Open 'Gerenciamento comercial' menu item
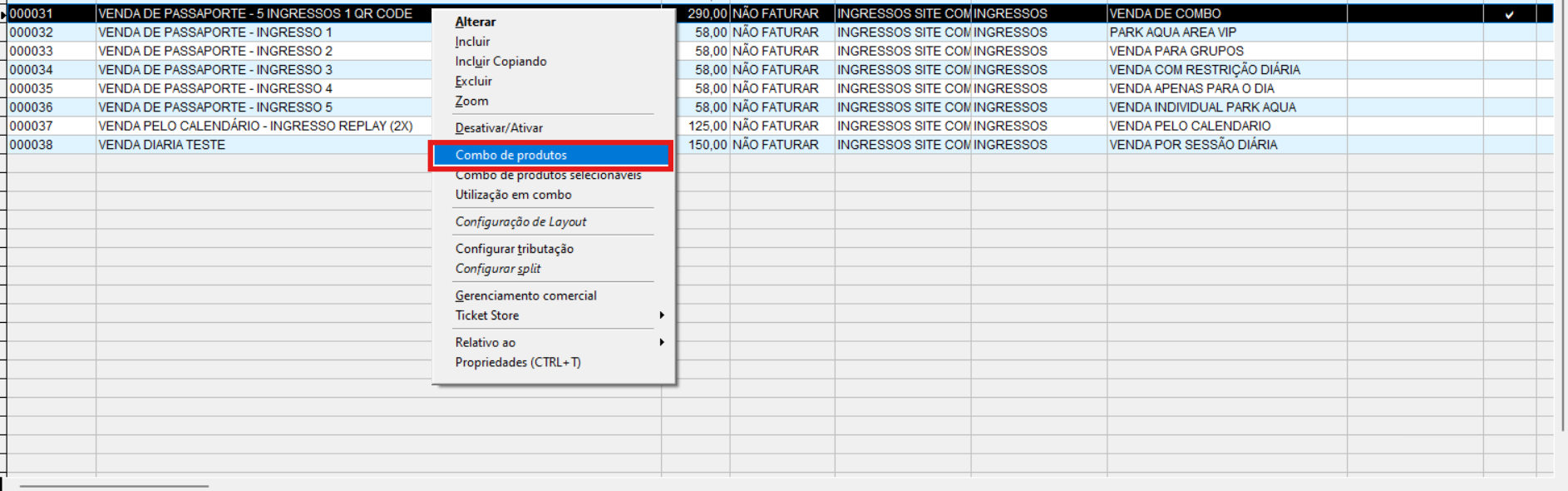Image resolution: width=1568 pixels, height=491 pixels. 525,295
